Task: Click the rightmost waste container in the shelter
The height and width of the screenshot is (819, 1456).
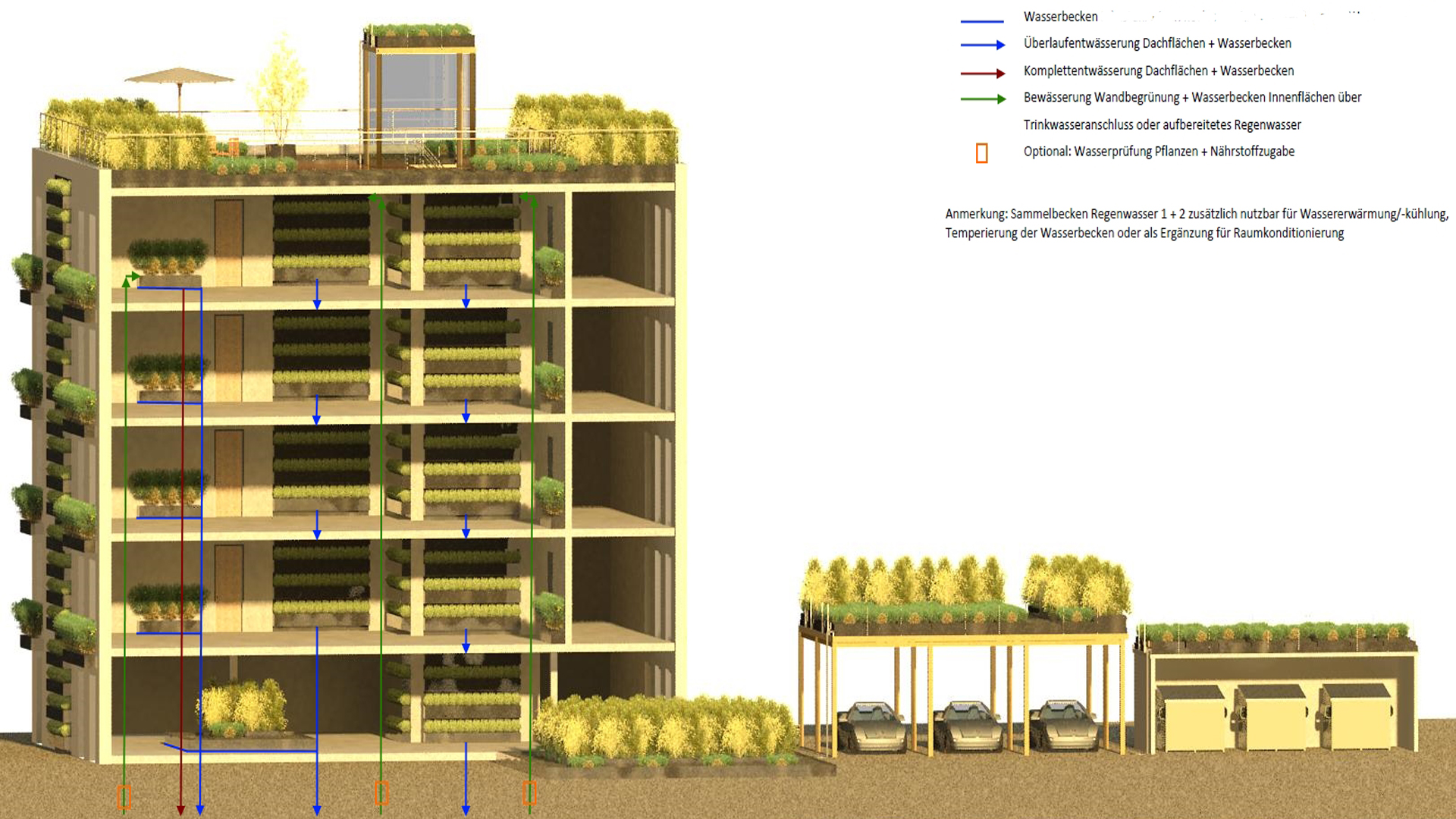Action: click(x=1356, y=717)
